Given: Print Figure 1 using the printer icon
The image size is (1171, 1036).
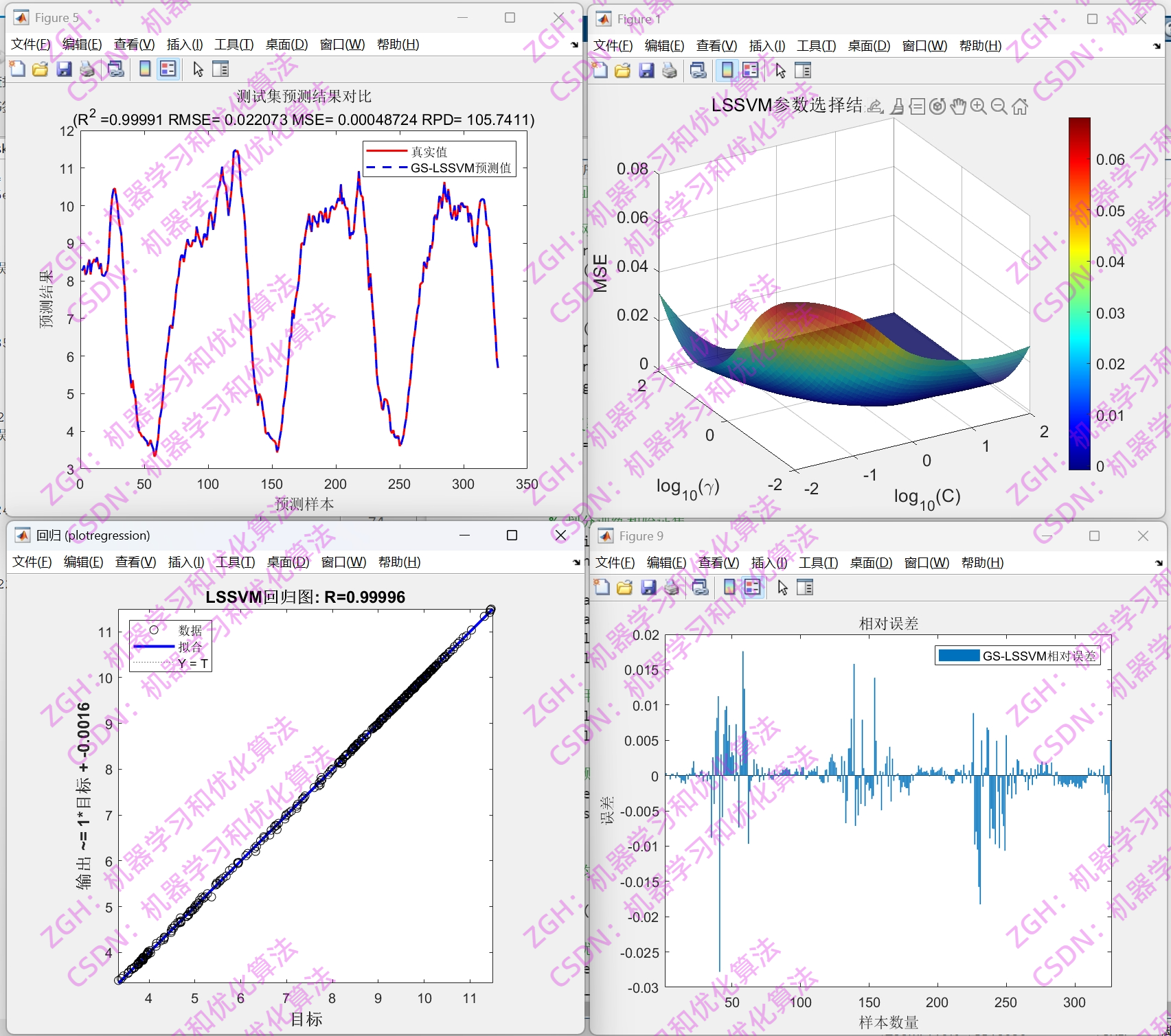Looking at the screenshot, I should pos(670,70).
